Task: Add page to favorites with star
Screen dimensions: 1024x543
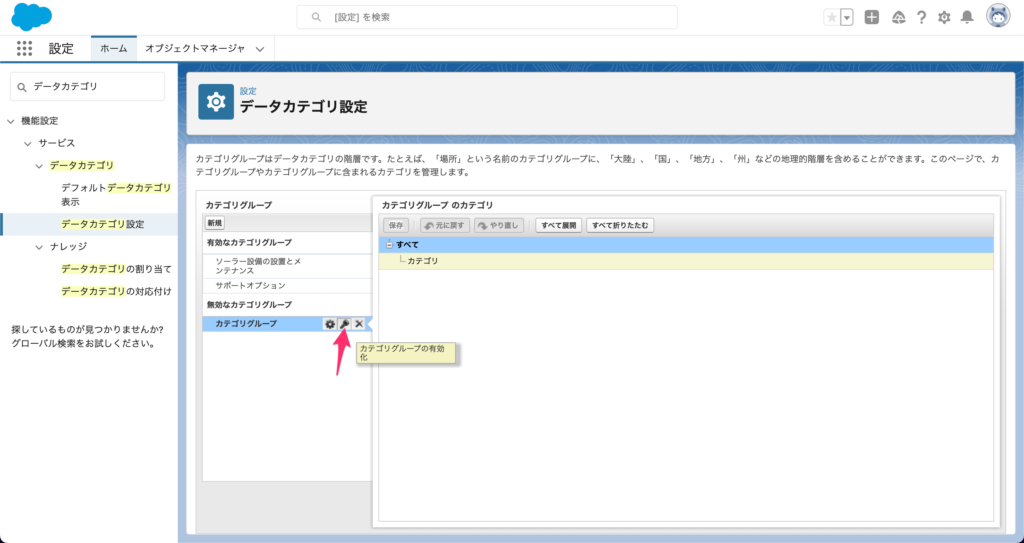Action: coord(831,17)
